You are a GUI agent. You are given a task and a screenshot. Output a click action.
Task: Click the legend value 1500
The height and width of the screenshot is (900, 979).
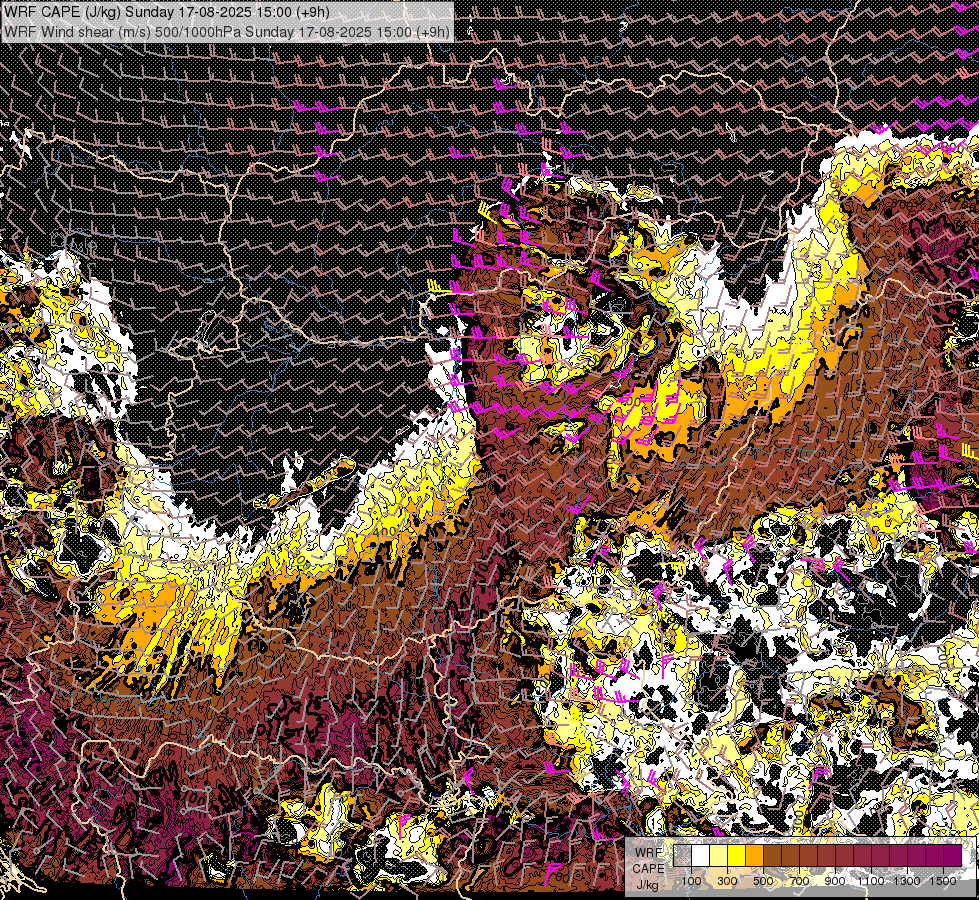(x=943, y=881)
